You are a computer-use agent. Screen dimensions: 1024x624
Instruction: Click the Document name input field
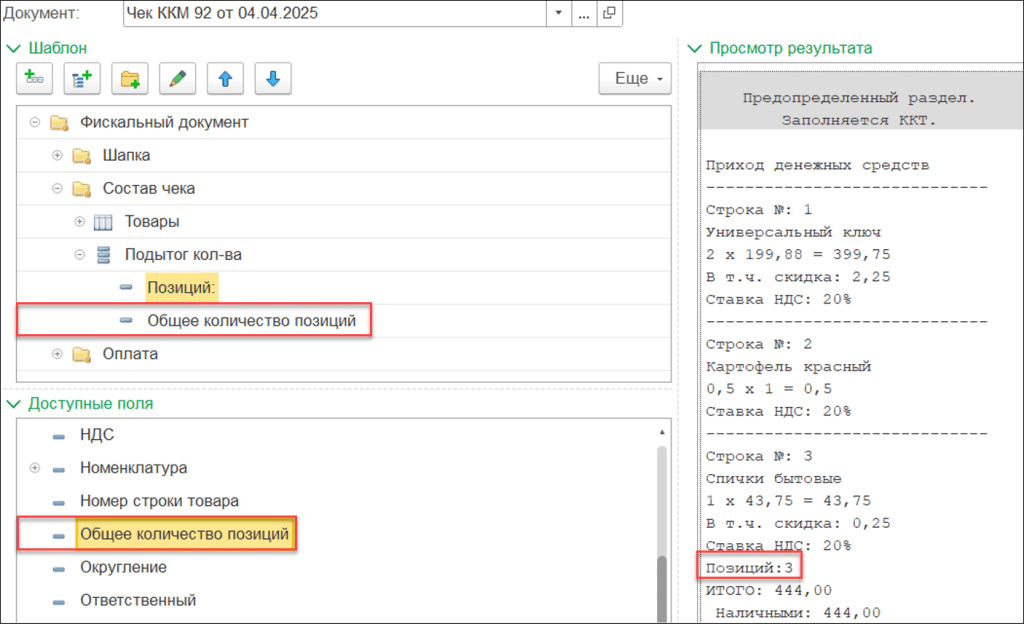click(335, 14)
